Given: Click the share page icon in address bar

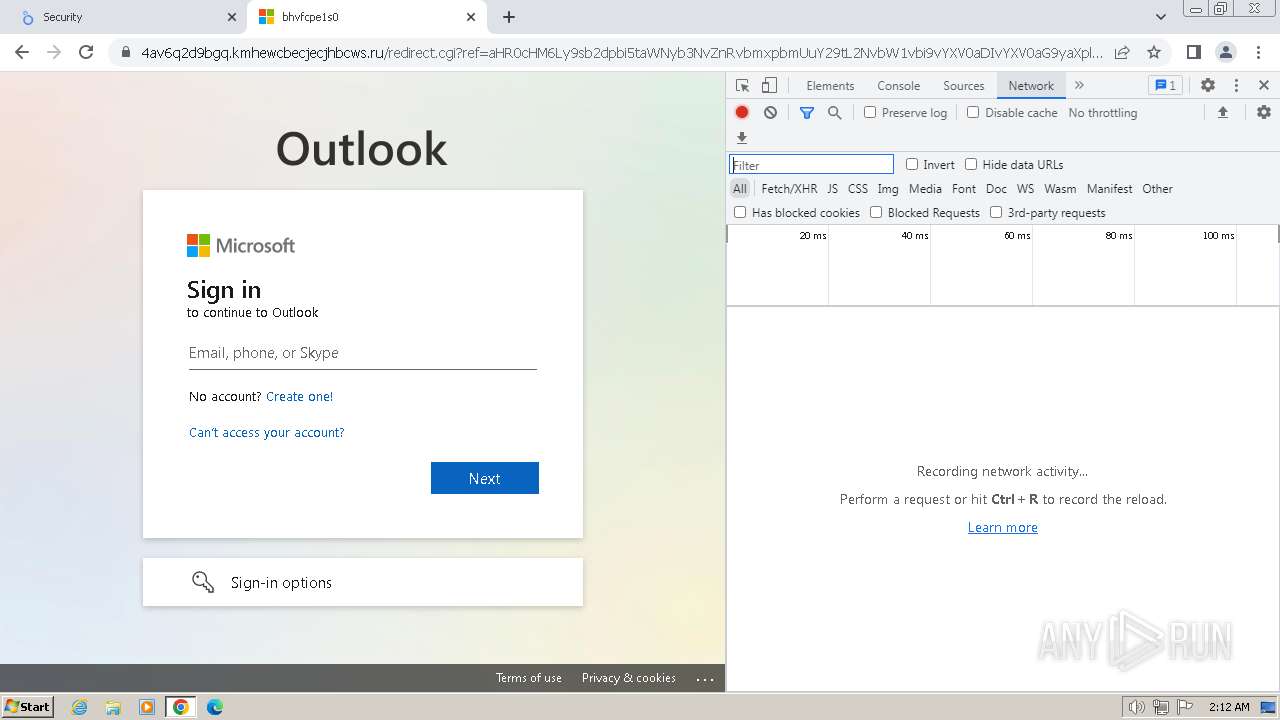Looking at the screenshot, I should point(1122,52).
